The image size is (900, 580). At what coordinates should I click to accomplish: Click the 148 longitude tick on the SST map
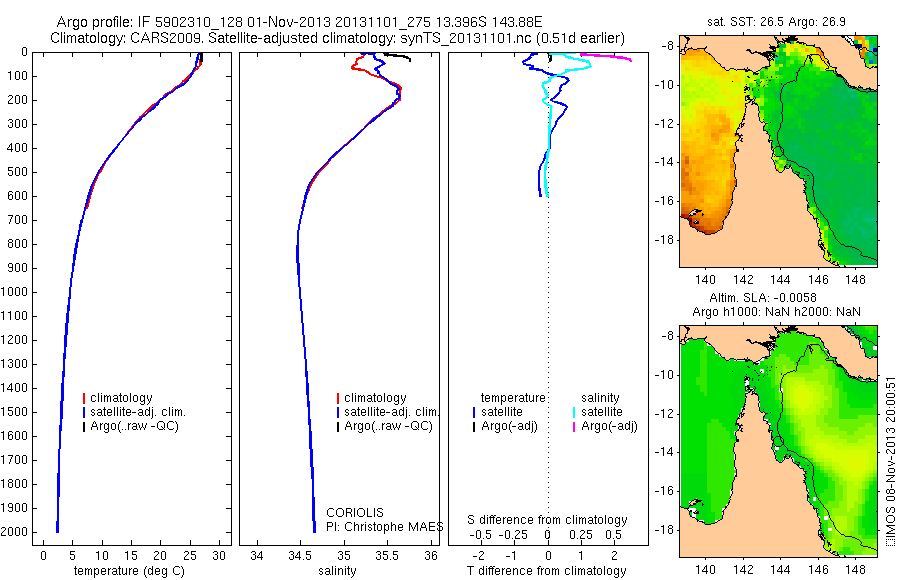(x=855, y=280)
